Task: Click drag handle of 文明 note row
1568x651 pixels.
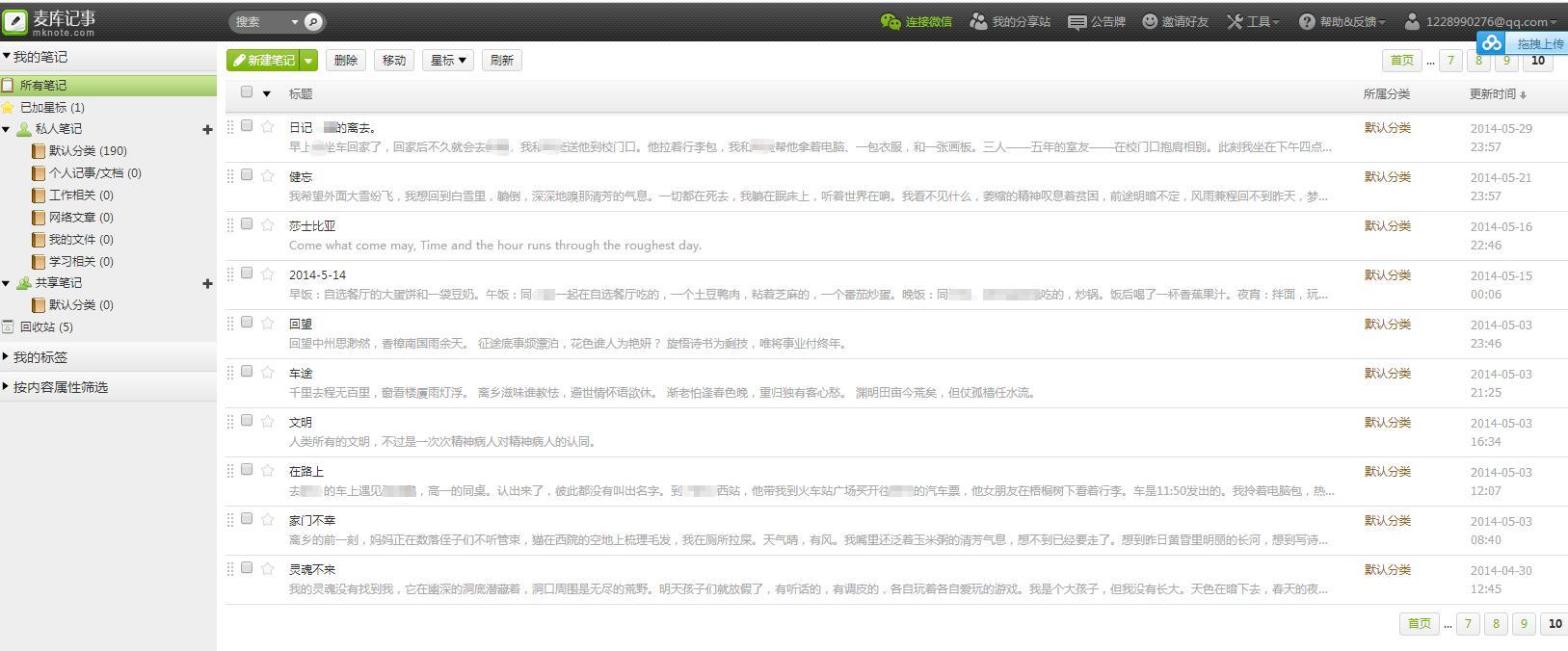Action: [x=230, y=421]
